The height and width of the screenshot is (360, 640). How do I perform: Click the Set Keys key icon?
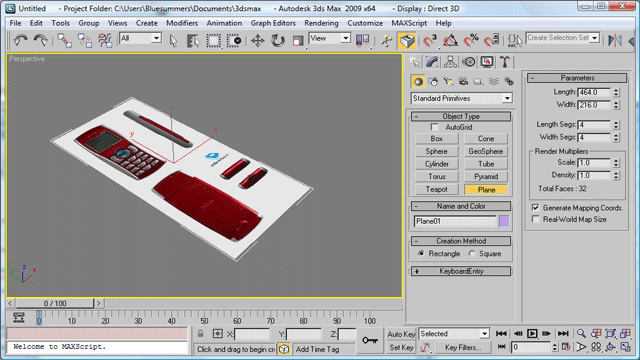[370, 340]
